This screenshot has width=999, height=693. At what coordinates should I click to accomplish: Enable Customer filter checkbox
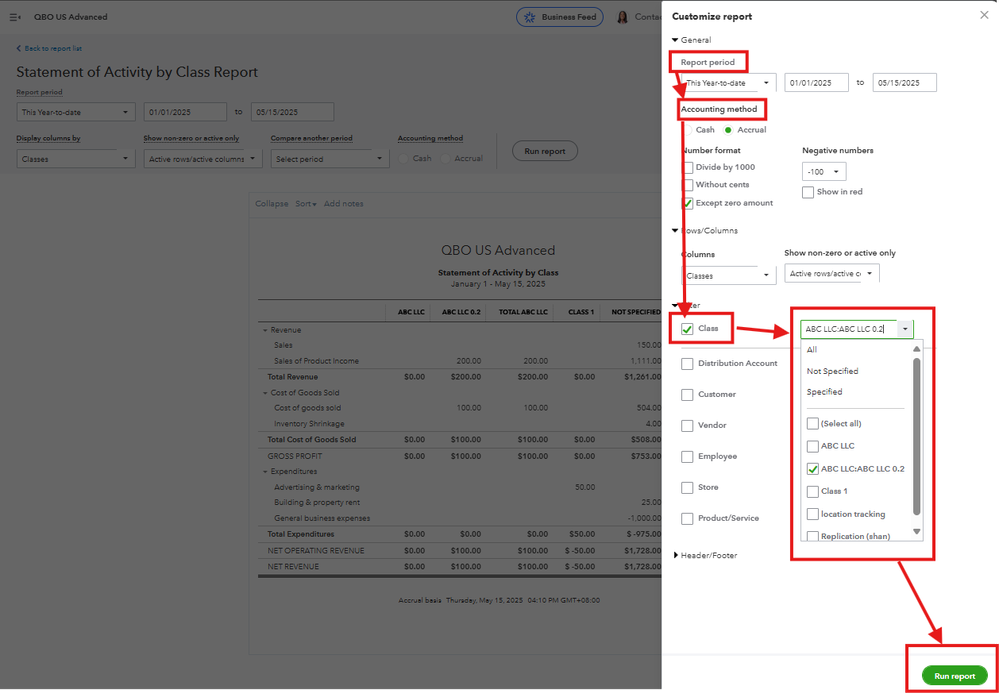(687, 395)
